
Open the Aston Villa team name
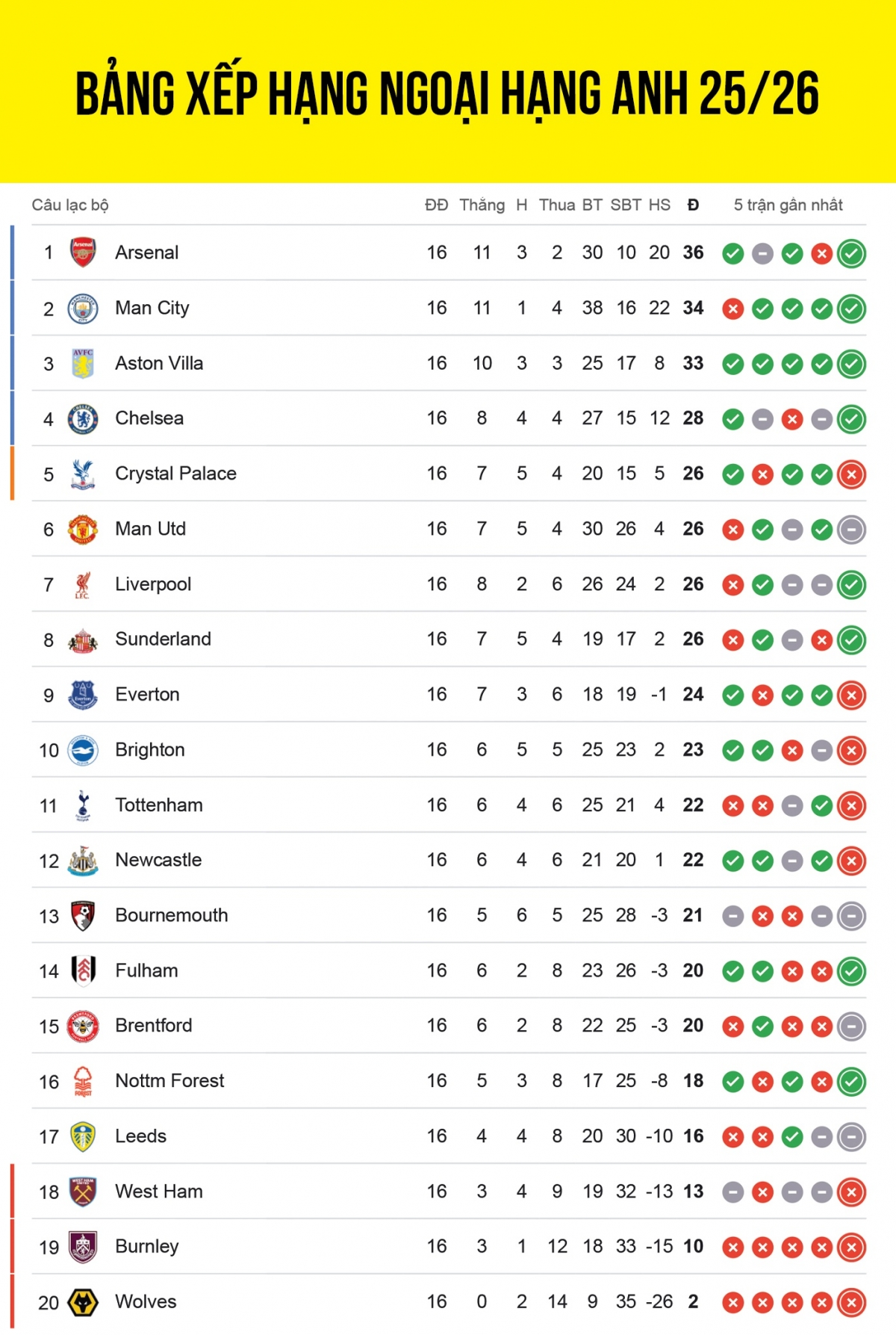[159, 363]
